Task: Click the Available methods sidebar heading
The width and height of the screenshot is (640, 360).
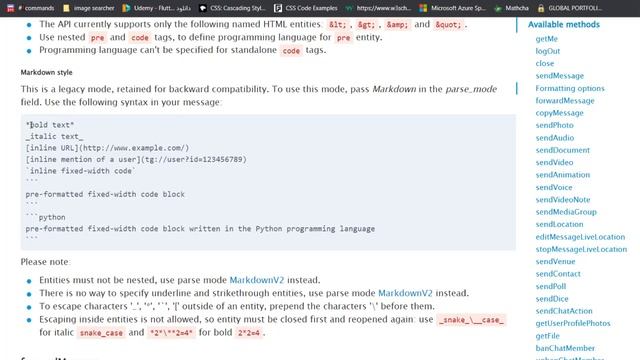Action: (x=564, y=24)
